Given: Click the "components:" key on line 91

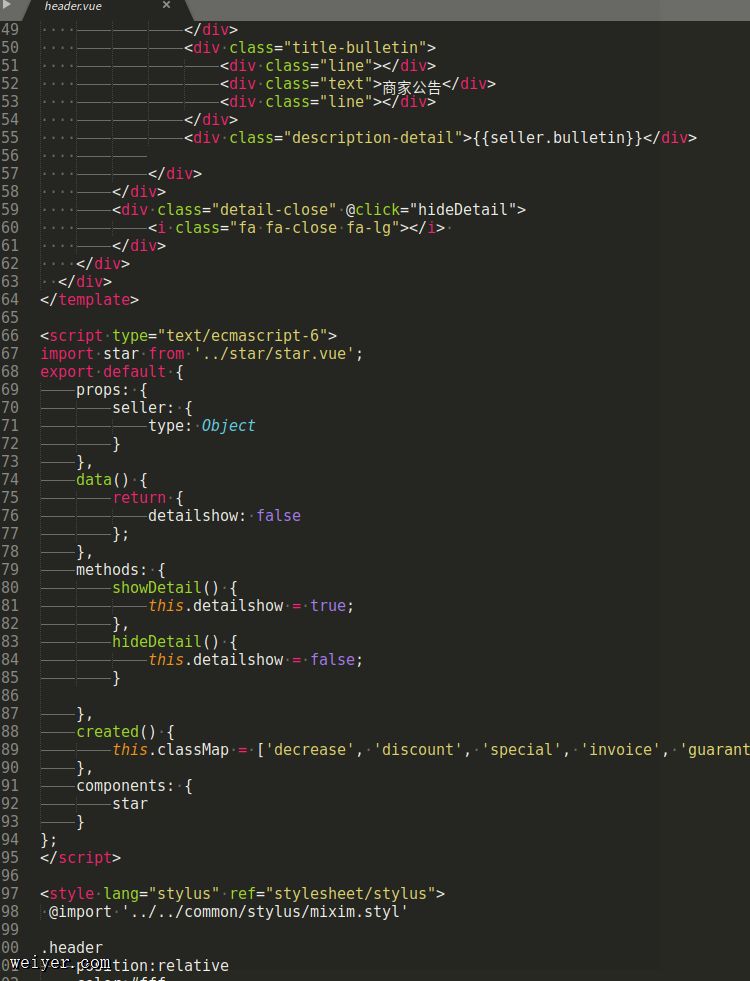Looking at the screenshot, I should [x=125, y=786].
